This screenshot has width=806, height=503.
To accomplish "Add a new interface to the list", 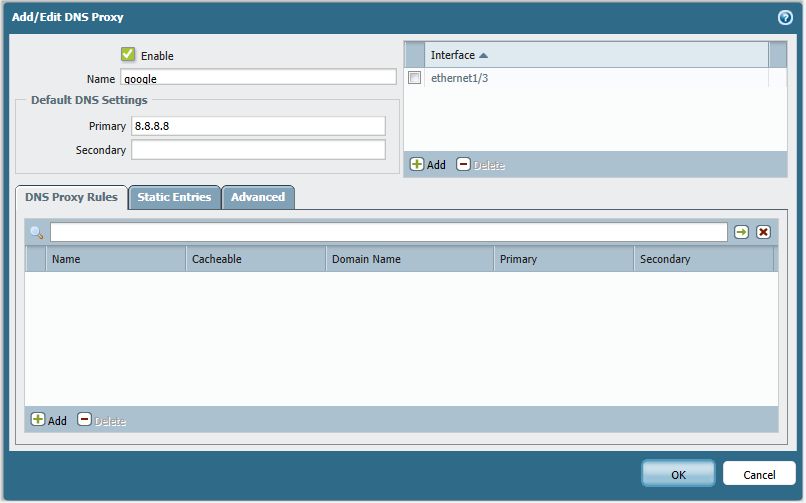I will [428, 164].
